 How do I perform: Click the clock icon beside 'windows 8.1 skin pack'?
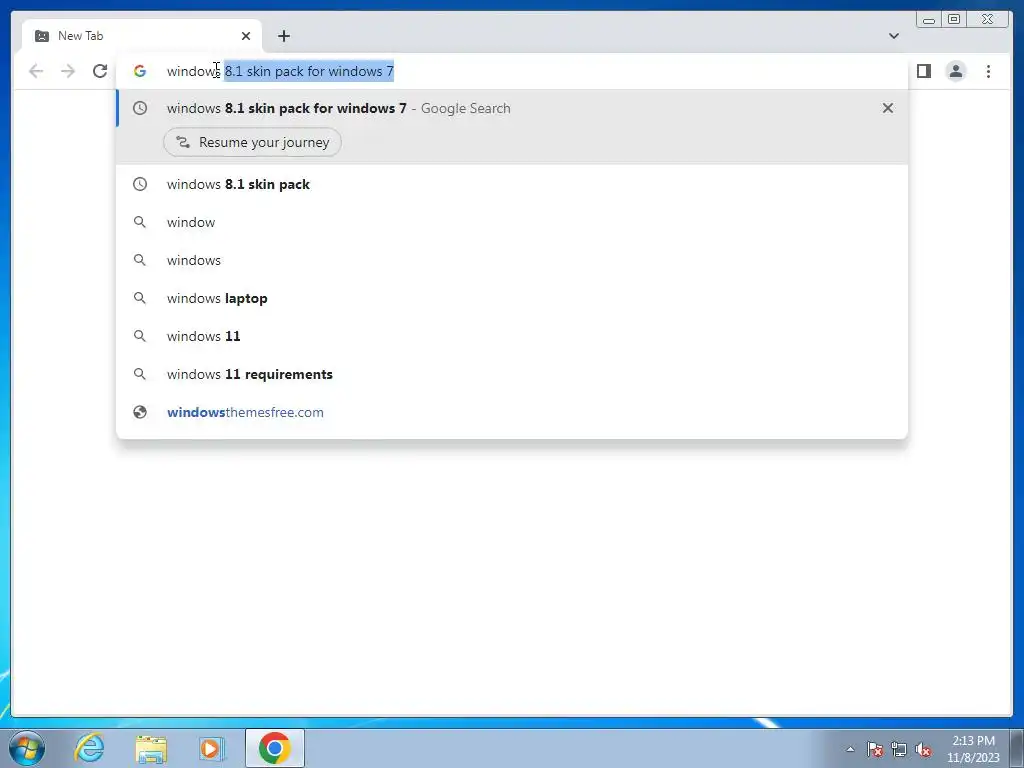[x=140, y=184]
